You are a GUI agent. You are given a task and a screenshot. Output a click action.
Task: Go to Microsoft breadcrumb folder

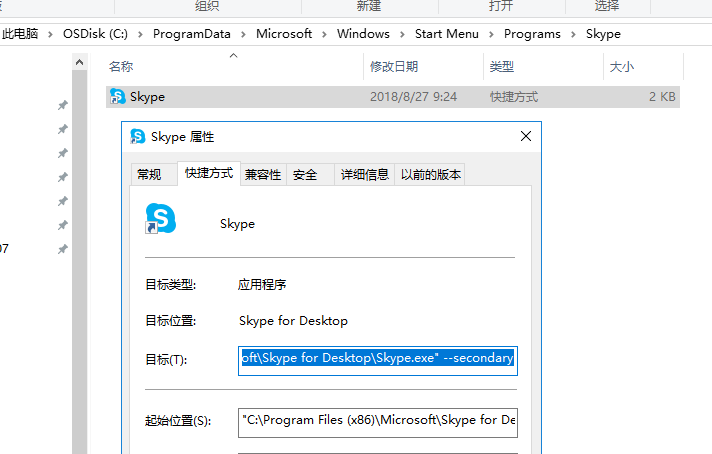[284, 34]
